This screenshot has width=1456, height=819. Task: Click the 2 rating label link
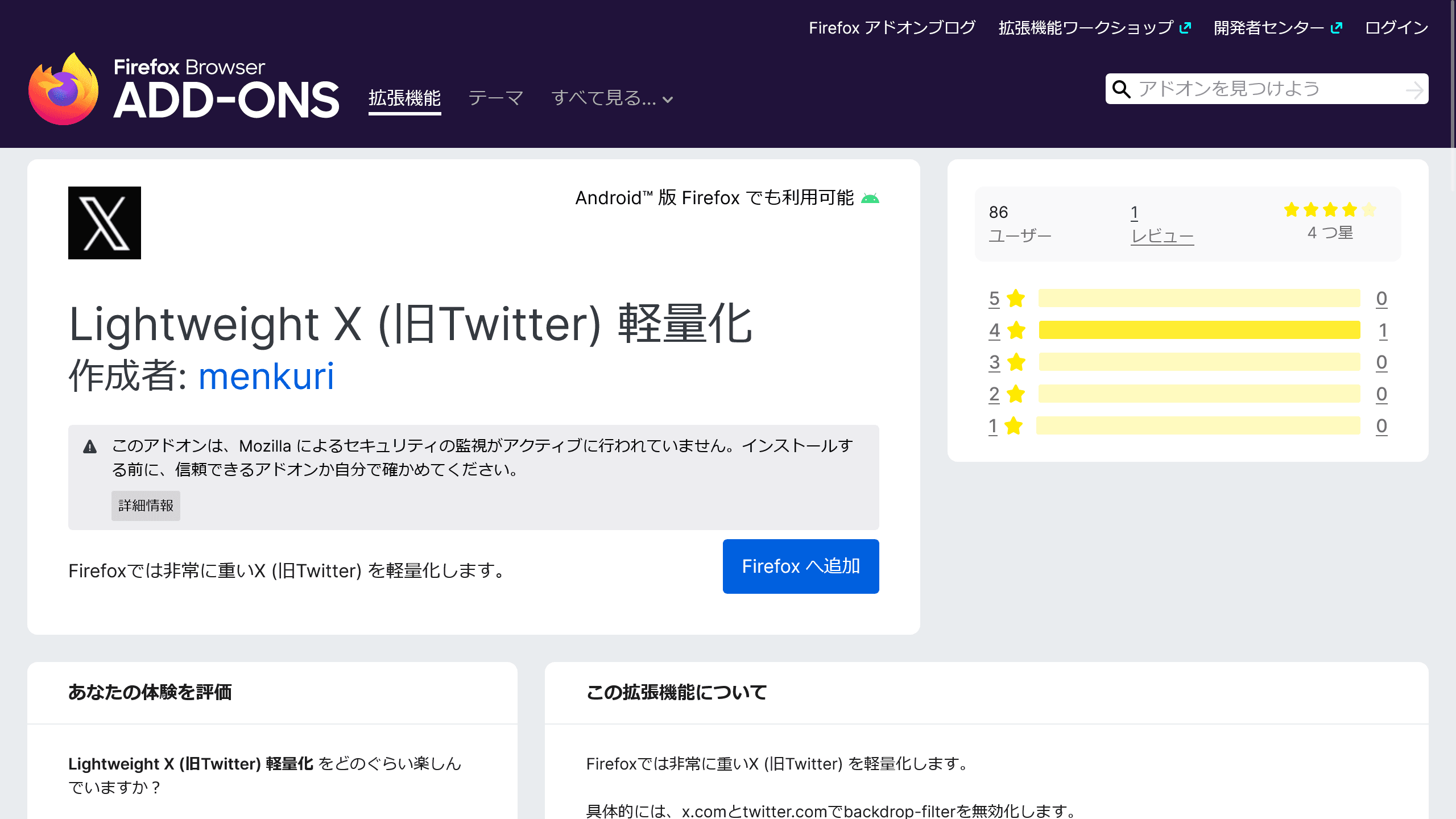(x=994, y=394)
